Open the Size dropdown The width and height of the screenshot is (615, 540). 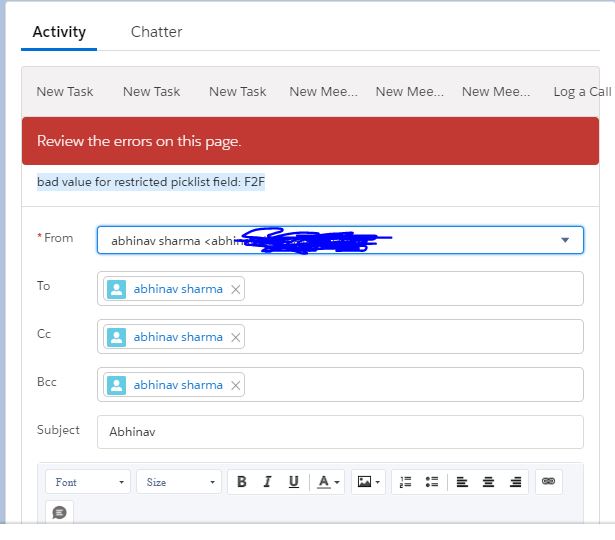tap(180, 482)
